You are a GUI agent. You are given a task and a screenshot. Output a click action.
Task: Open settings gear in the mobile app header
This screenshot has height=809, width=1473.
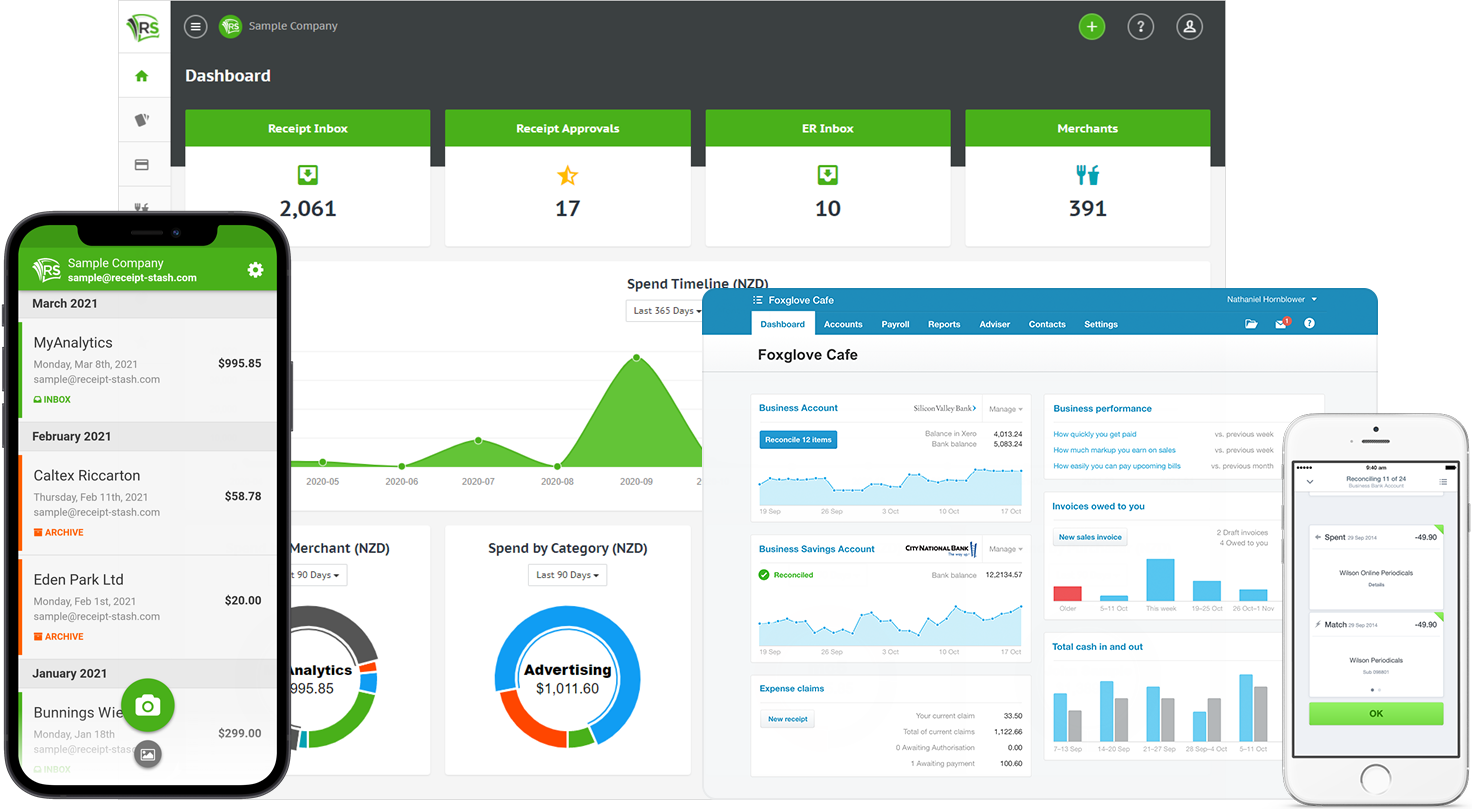pyautogui.click(x=255, y=270)
